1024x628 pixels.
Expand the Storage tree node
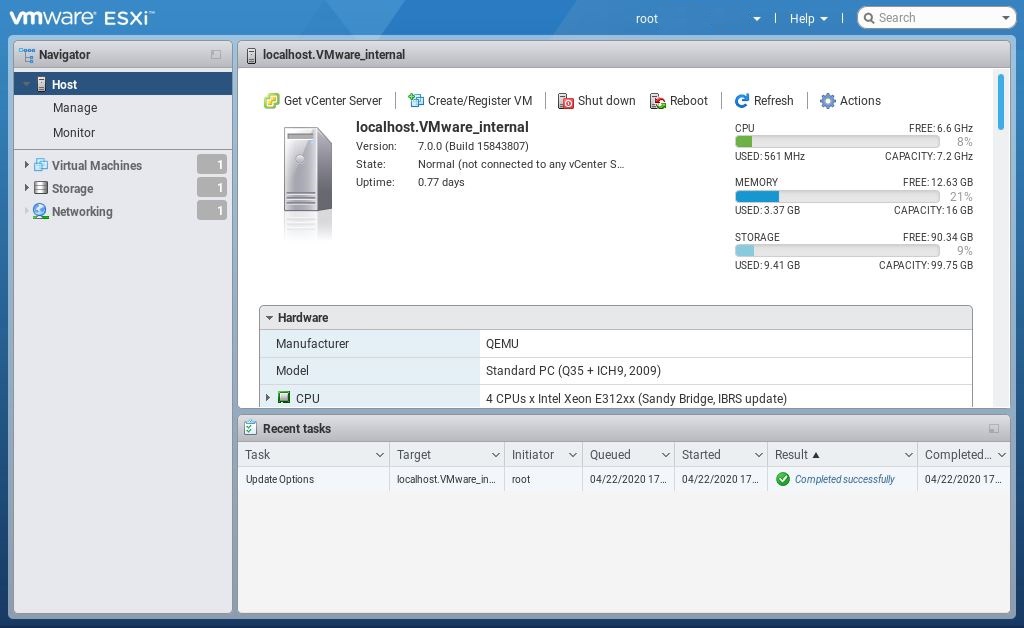click(26, 187)
